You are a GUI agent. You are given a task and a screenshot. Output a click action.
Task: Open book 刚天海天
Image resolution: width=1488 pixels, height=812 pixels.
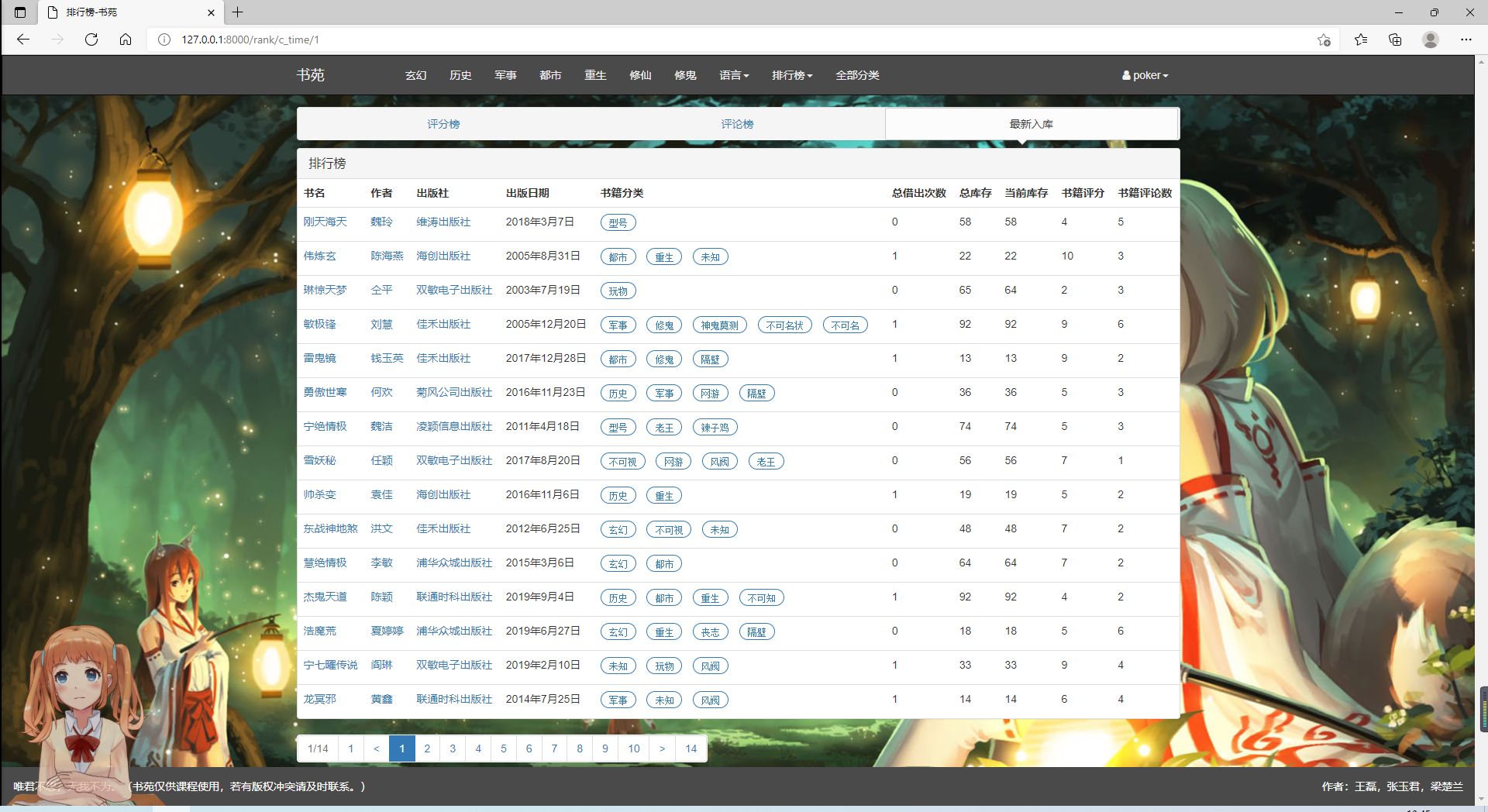(x=325, y=222)
